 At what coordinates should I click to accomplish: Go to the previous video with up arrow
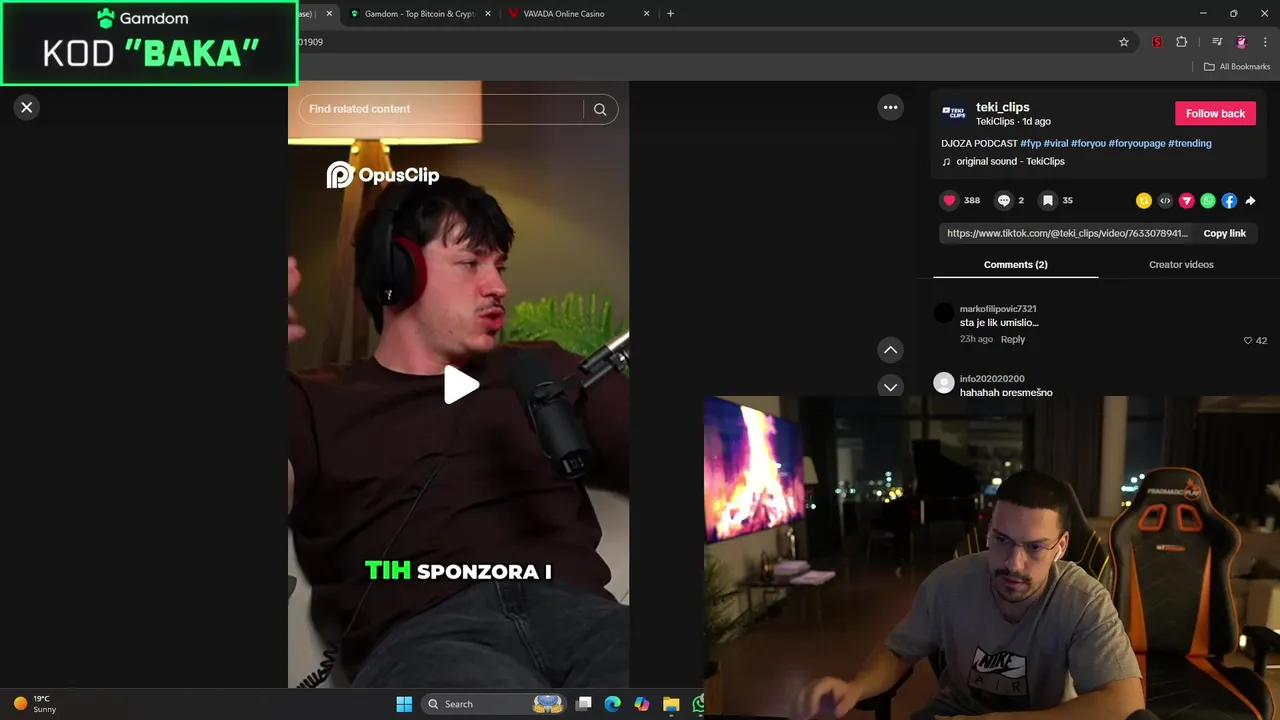click(890, 350)
